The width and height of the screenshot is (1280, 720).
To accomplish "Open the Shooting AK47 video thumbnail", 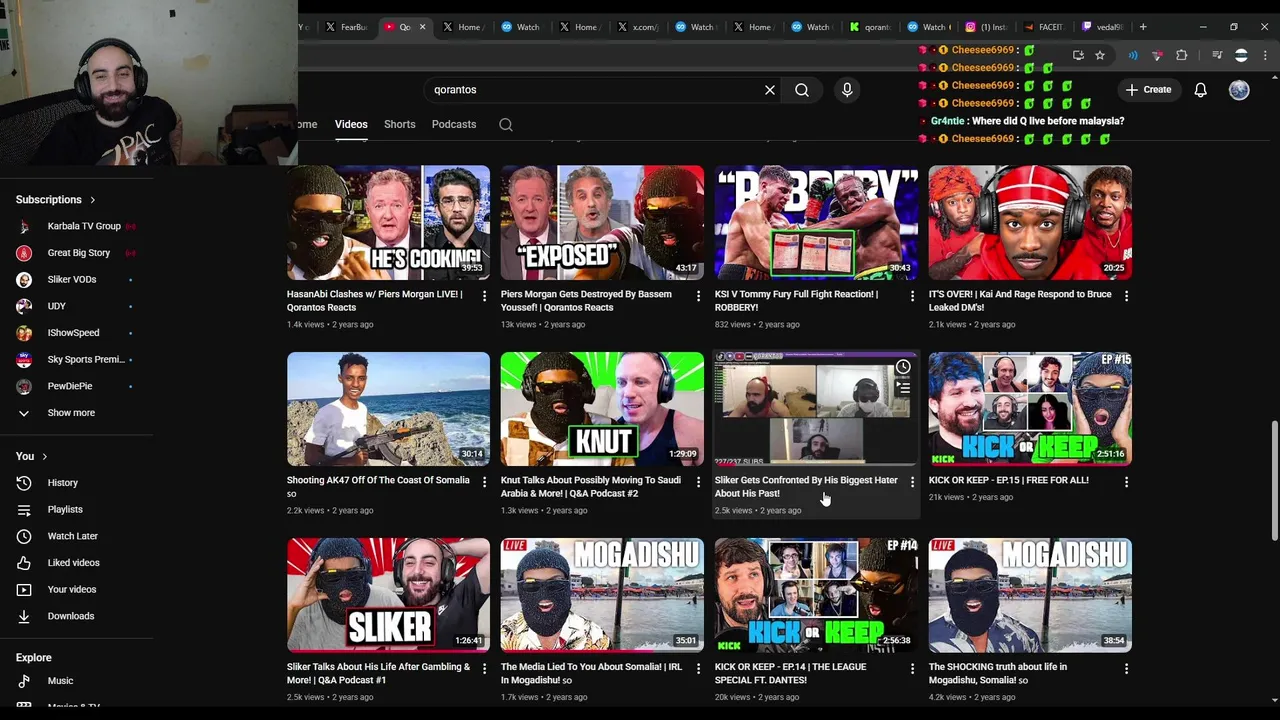I will (x=388, y=409).
